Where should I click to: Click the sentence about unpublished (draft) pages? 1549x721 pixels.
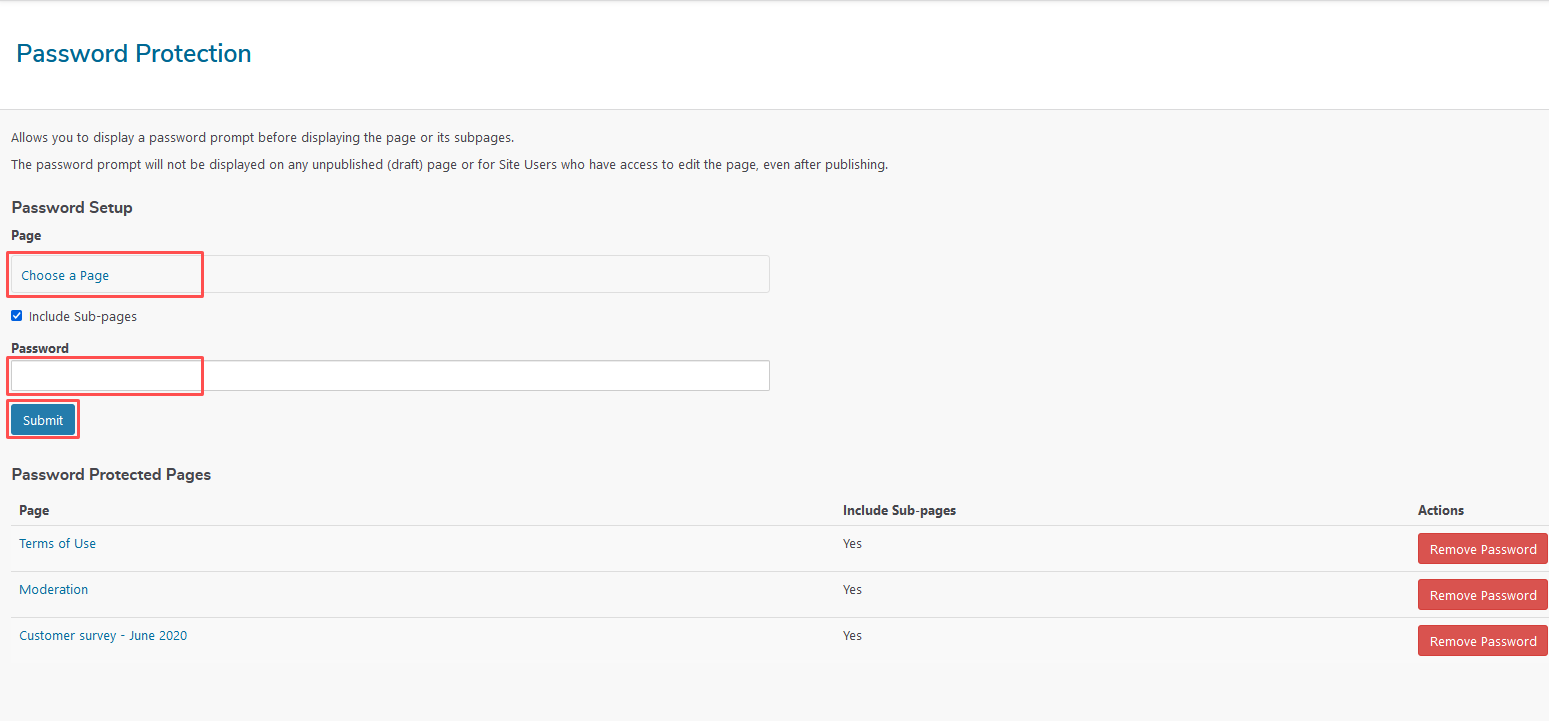[449, 164]
